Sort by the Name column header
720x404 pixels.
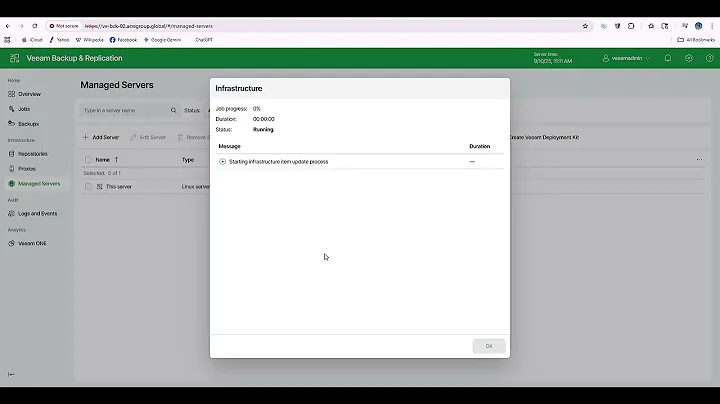(x=107, y=160)
